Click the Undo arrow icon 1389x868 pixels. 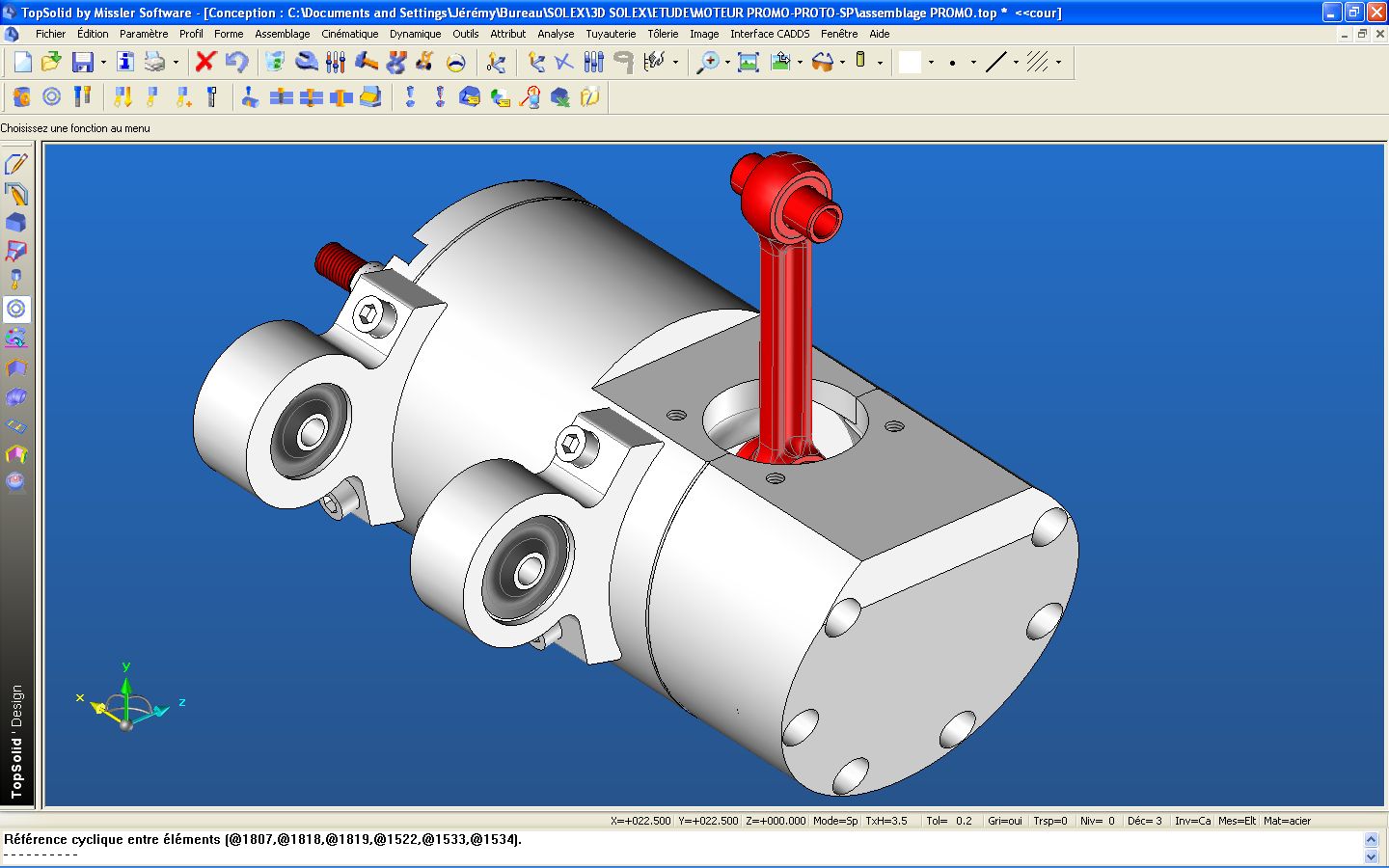click(x=236, y=62)
